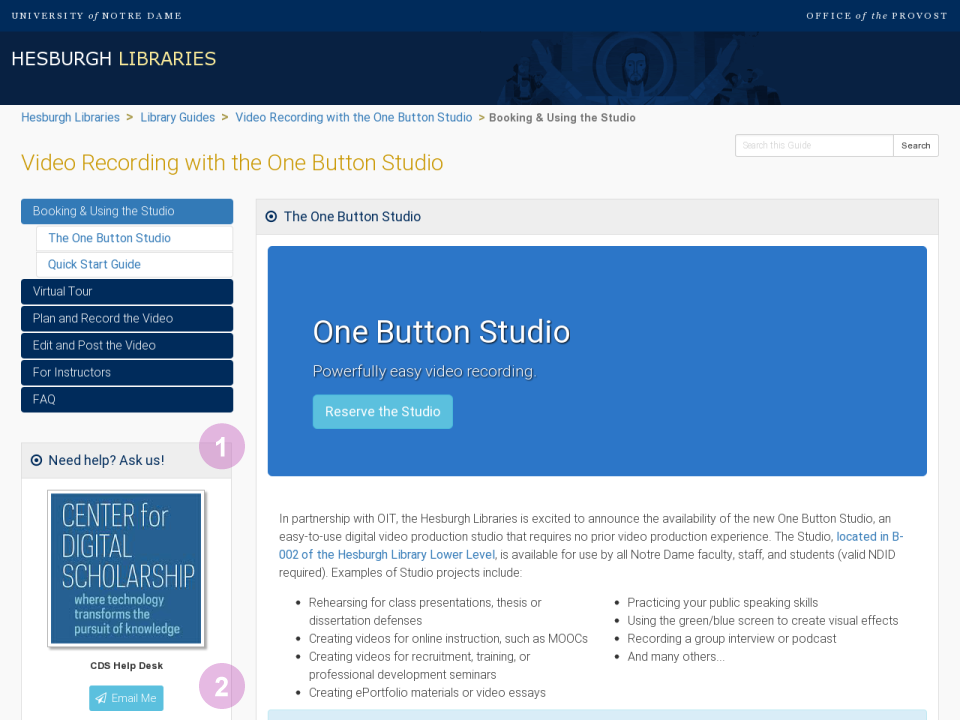The height and width of the screenshot is (720, 960).
Task: Open the Hesburgh Libraries breadcrumb link
Action: [70, 117]
